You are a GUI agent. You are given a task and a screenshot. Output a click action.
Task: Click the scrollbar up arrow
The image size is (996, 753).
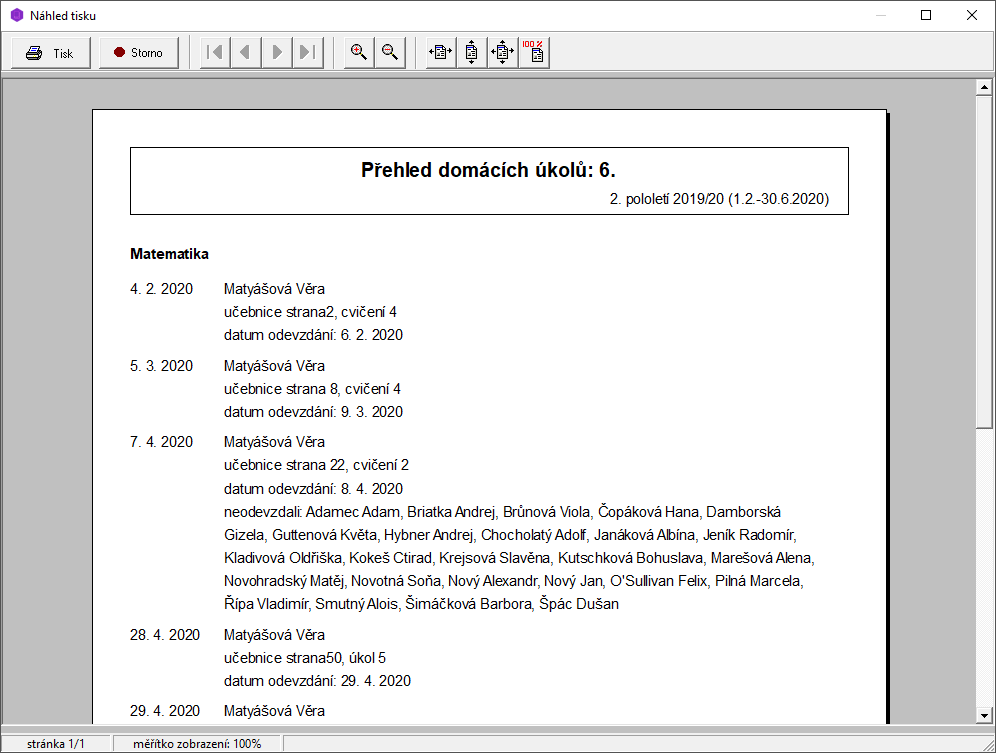pos(984,87)
